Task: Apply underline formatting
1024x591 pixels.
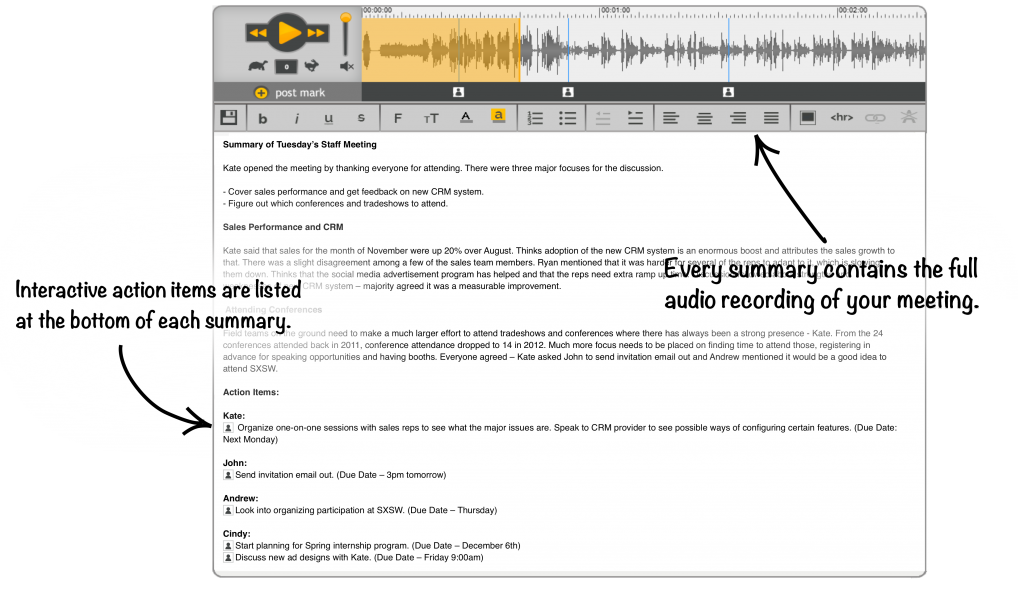Action: point(329,118)
